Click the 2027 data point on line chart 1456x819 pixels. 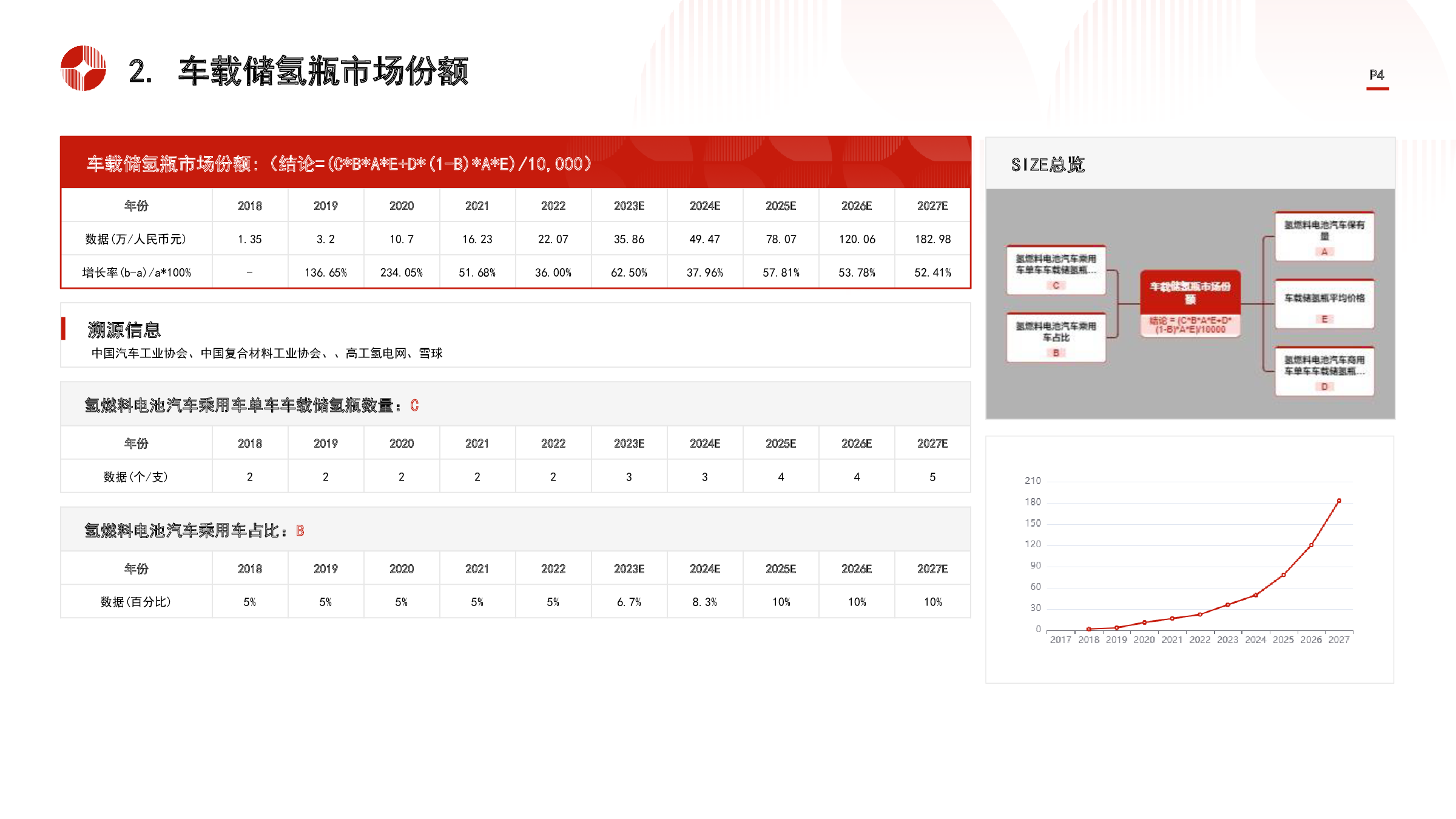point(1339,501)
